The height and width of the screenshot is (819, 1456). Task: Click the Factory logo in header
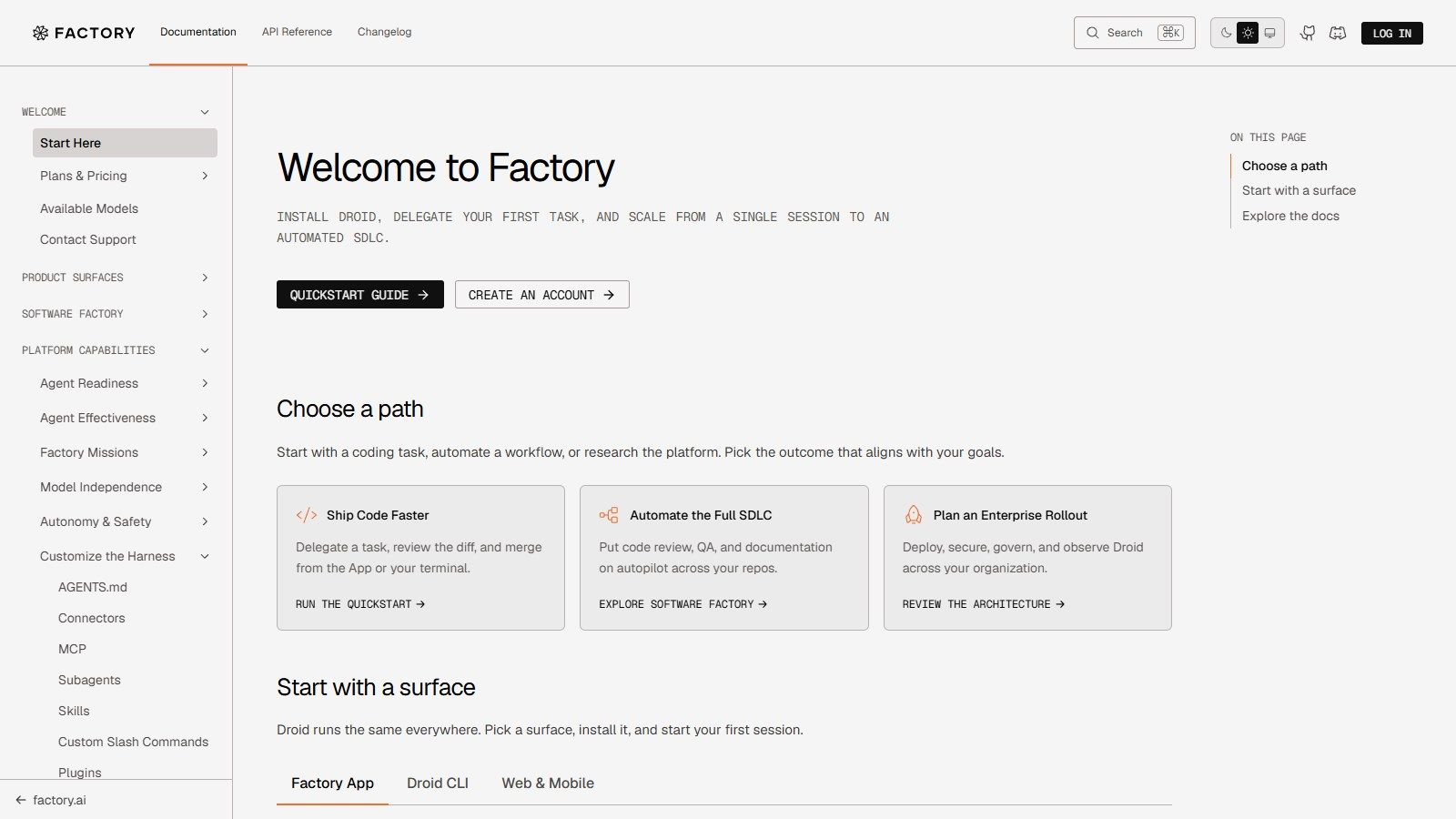tap(84, 33)
